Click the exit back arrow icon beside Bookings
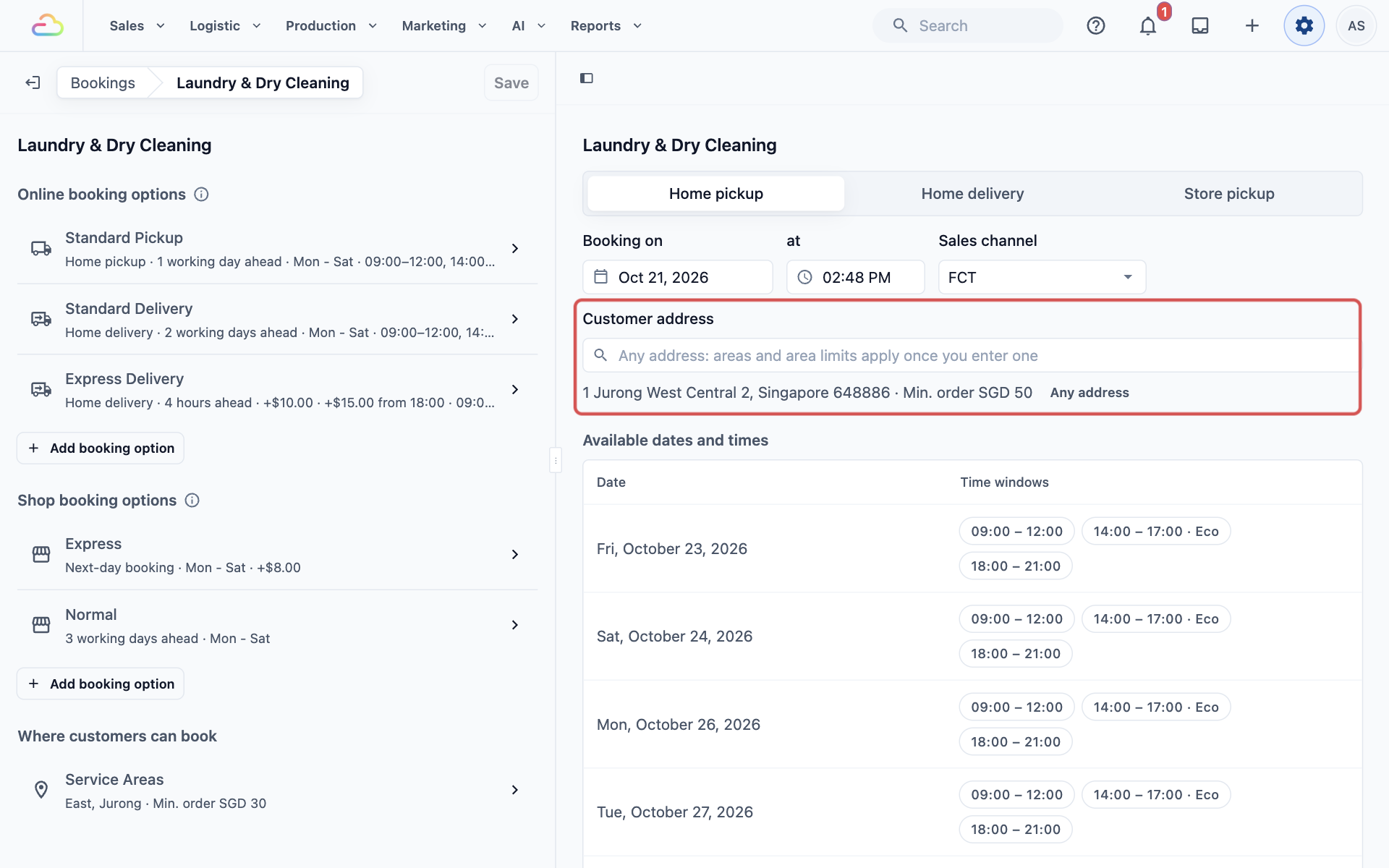 pyautogui.click(x=33, y=82)
